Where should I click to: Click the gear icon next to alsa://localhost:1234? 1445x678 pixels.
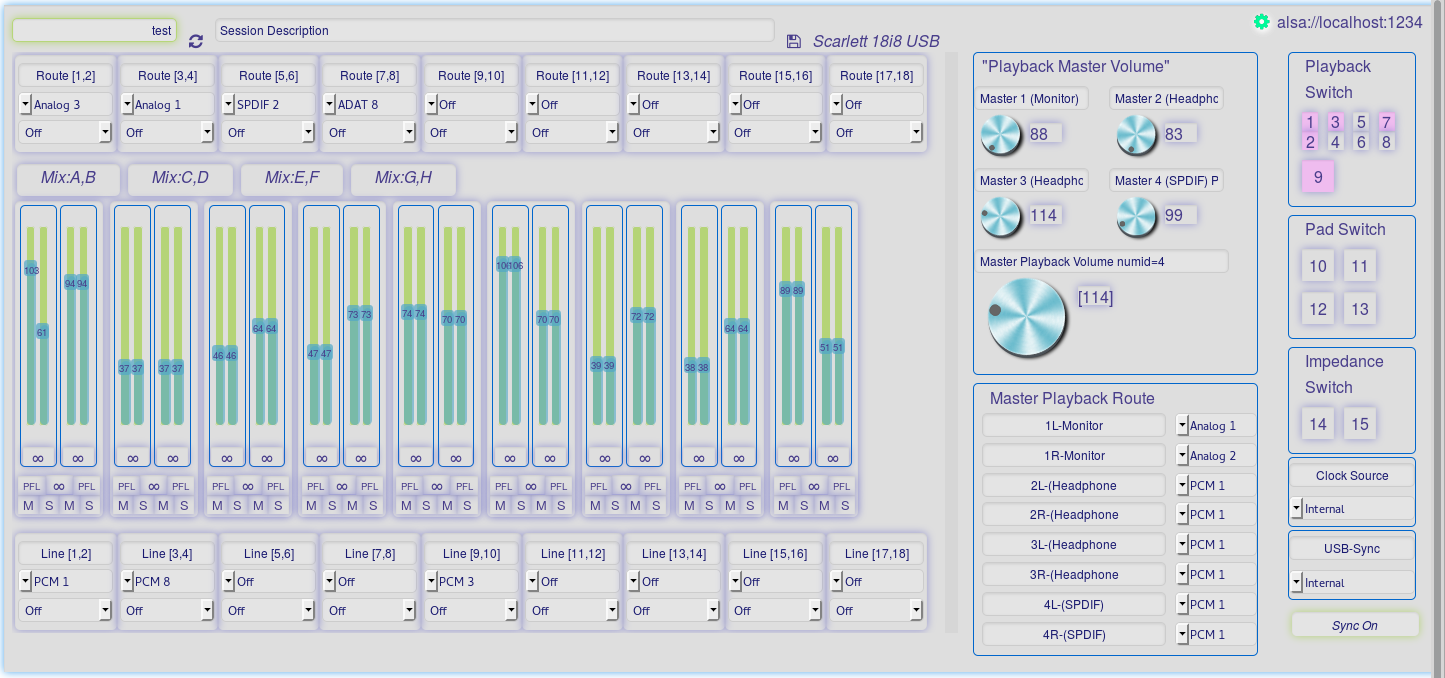[x=1261, y=21]
